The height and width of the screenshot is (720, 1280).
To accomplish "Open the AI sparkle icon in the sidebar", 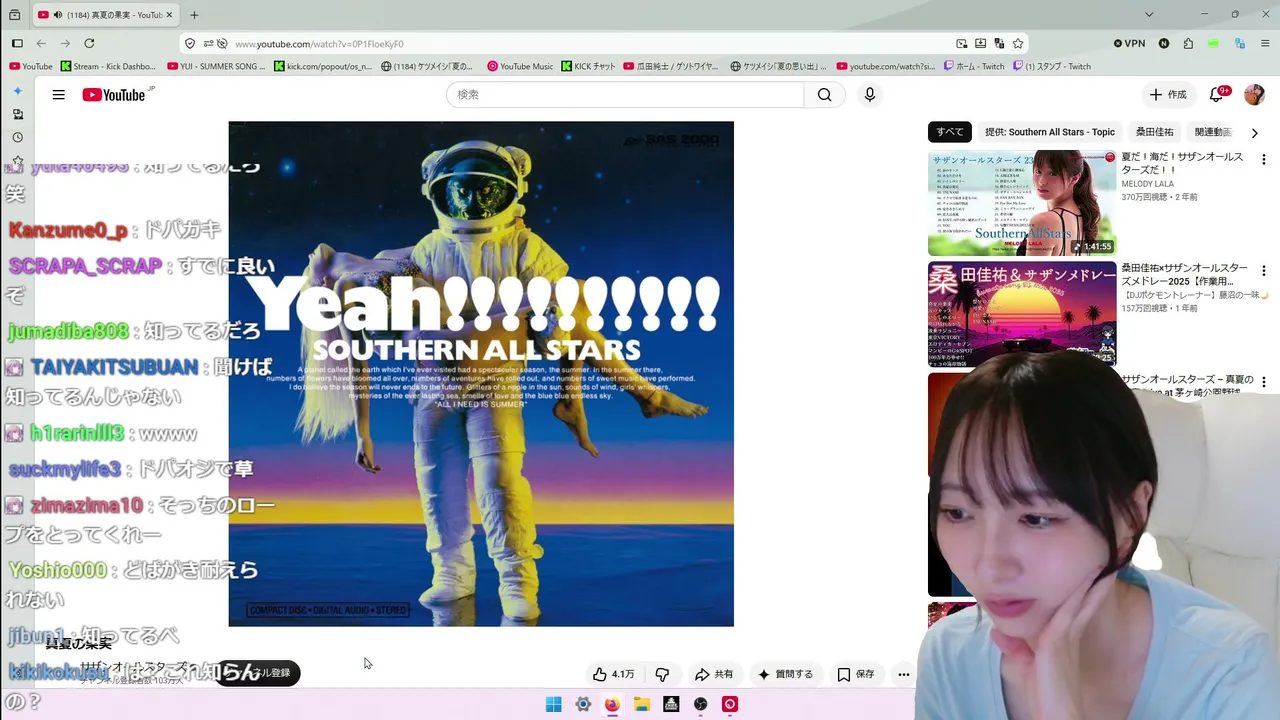I will [x=17, y=91].
